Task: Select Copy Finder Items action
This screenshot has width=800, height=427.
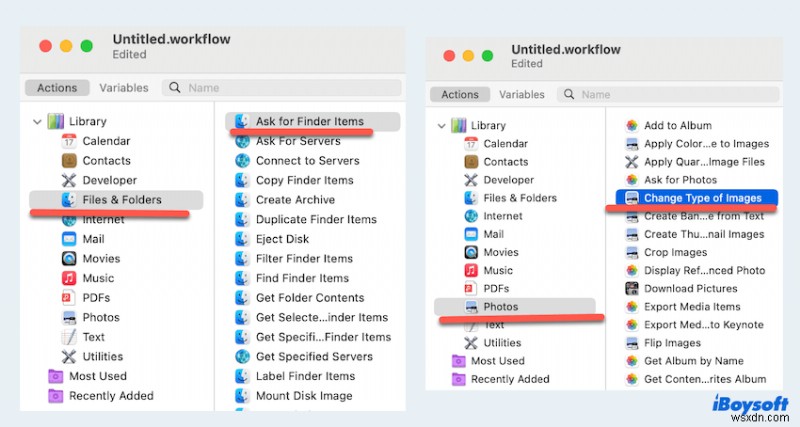Action: pos(305,180)
